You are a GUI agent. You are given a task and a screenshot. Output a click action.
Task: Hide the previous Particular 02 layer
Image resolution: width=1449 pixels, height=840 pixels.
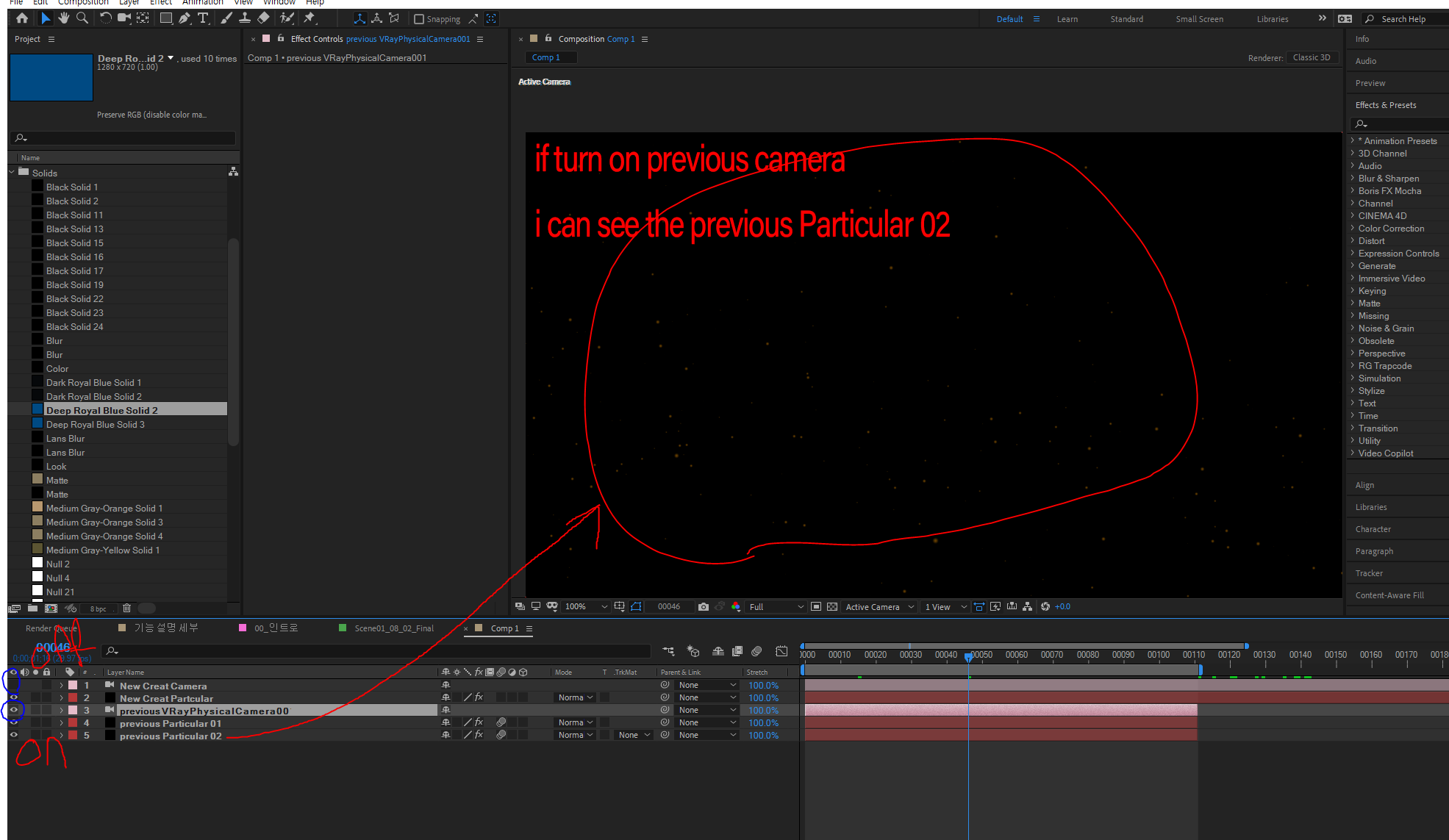click(x=13, y=735)
